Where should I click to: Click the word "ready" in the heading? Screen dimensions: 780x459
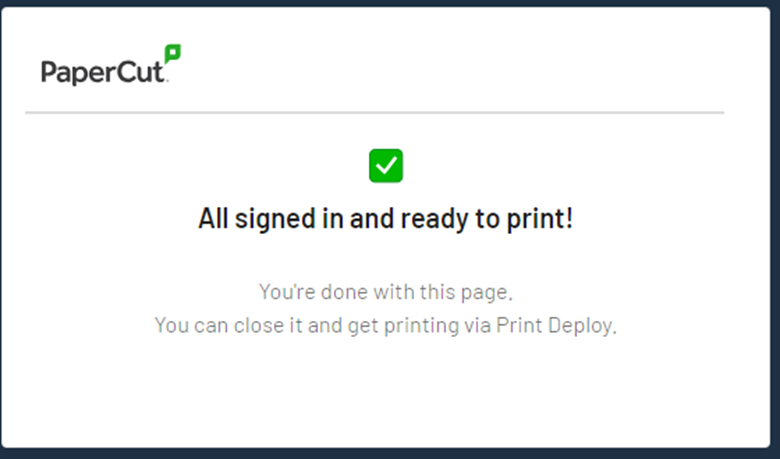[x=434, y=219]
